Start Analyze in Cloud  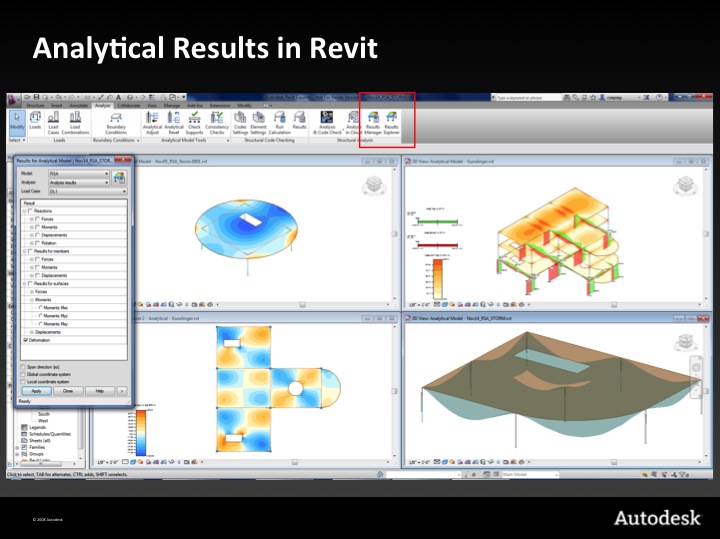pyautogui.click(x=354, y=123)
